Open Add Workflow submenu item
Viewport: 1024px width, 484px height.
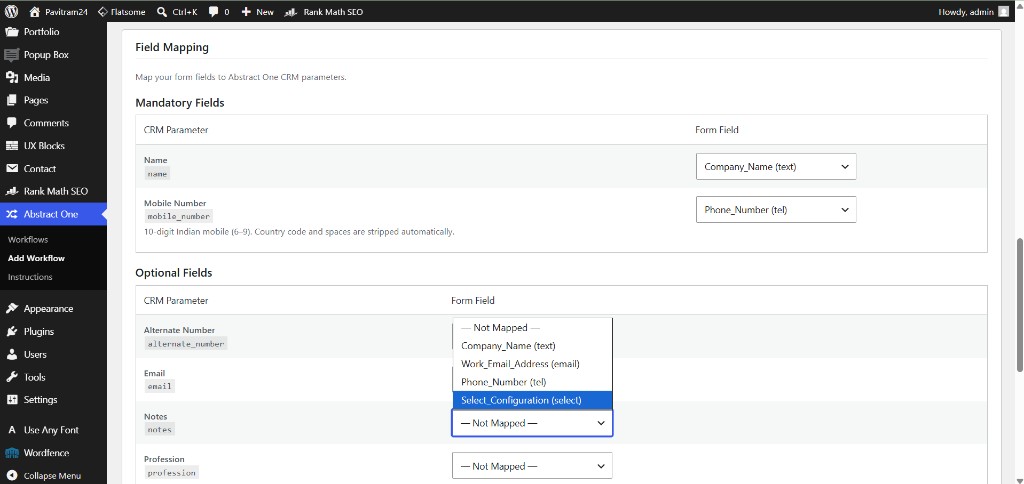tap(37, 258)
